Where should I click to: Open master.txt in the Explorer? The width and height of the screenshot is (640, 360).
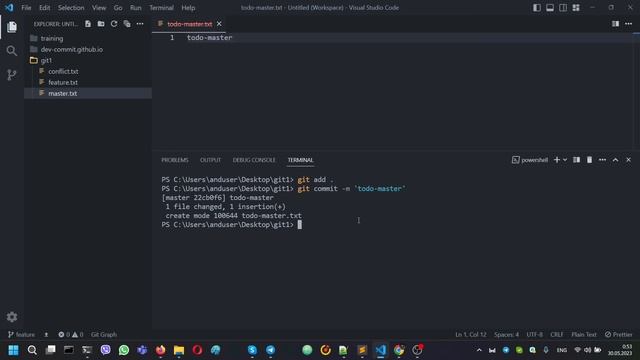(88, 93)
